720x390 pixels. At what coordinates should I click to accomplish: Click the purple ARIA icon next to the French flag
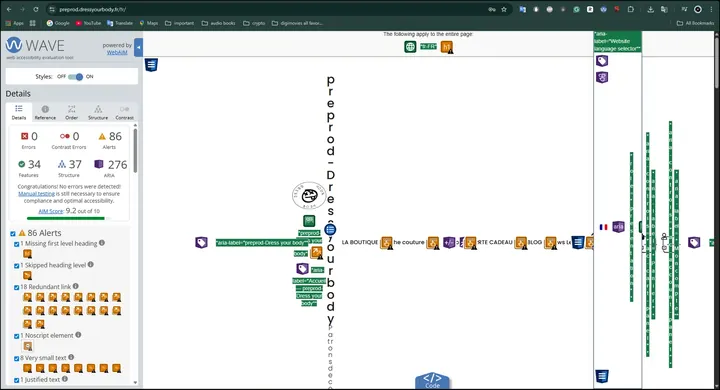[619, 226]
